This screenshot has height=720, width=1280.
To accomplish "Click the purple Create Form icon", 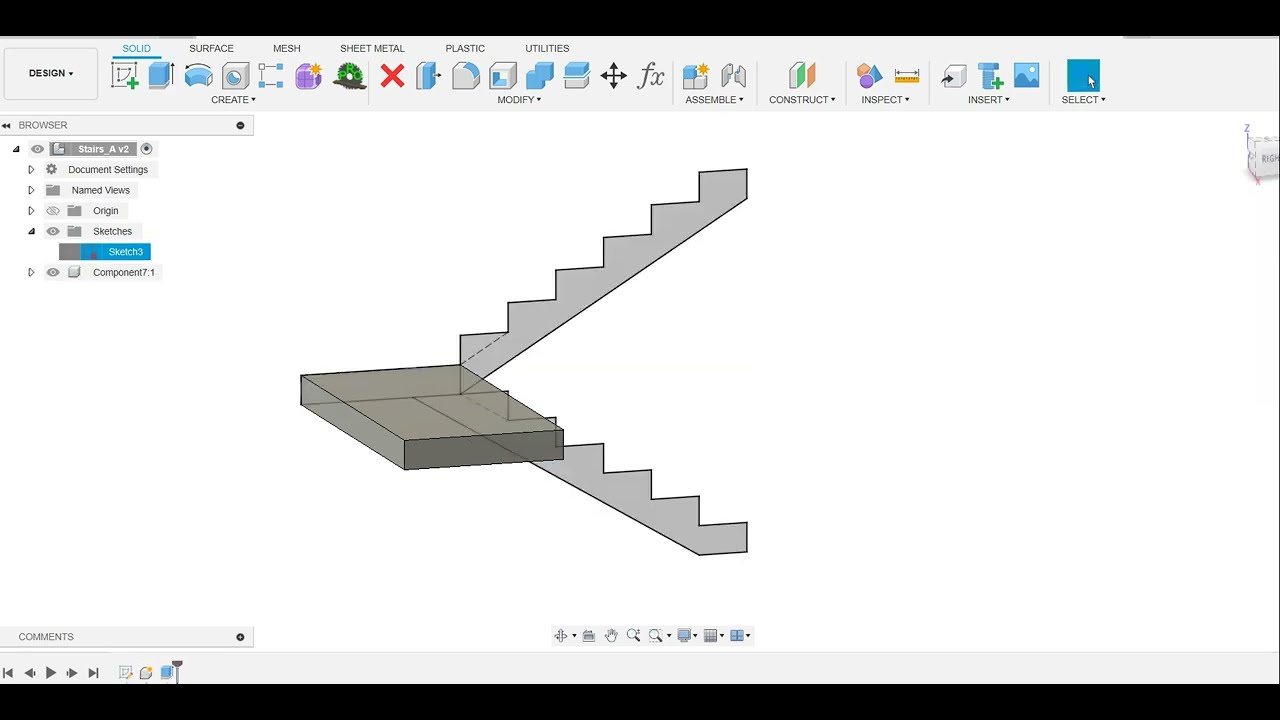I will tap(308, 76).
